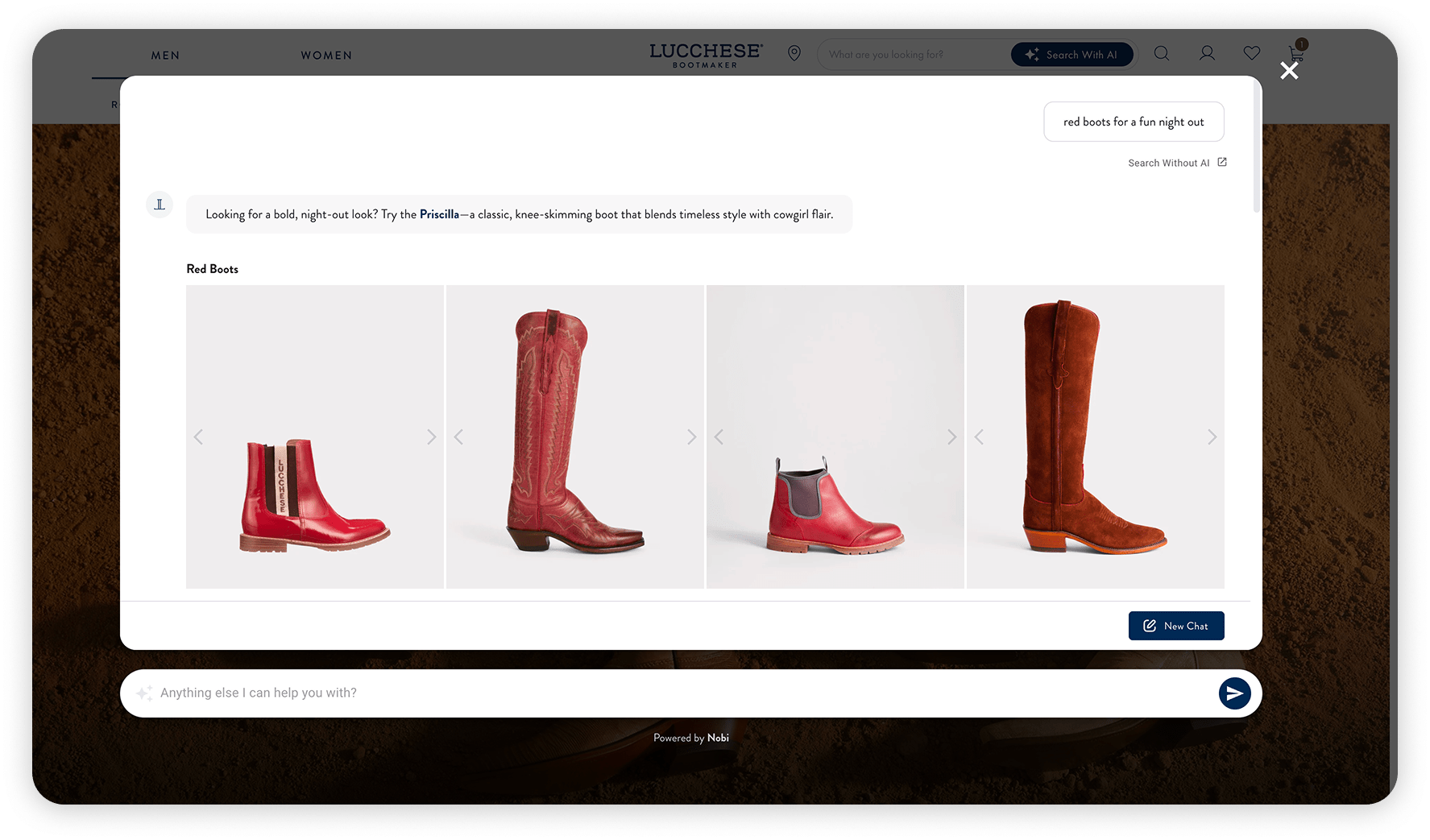
Task: Show previous image of red ankle boot with gray gore
Action: [719, 437]
